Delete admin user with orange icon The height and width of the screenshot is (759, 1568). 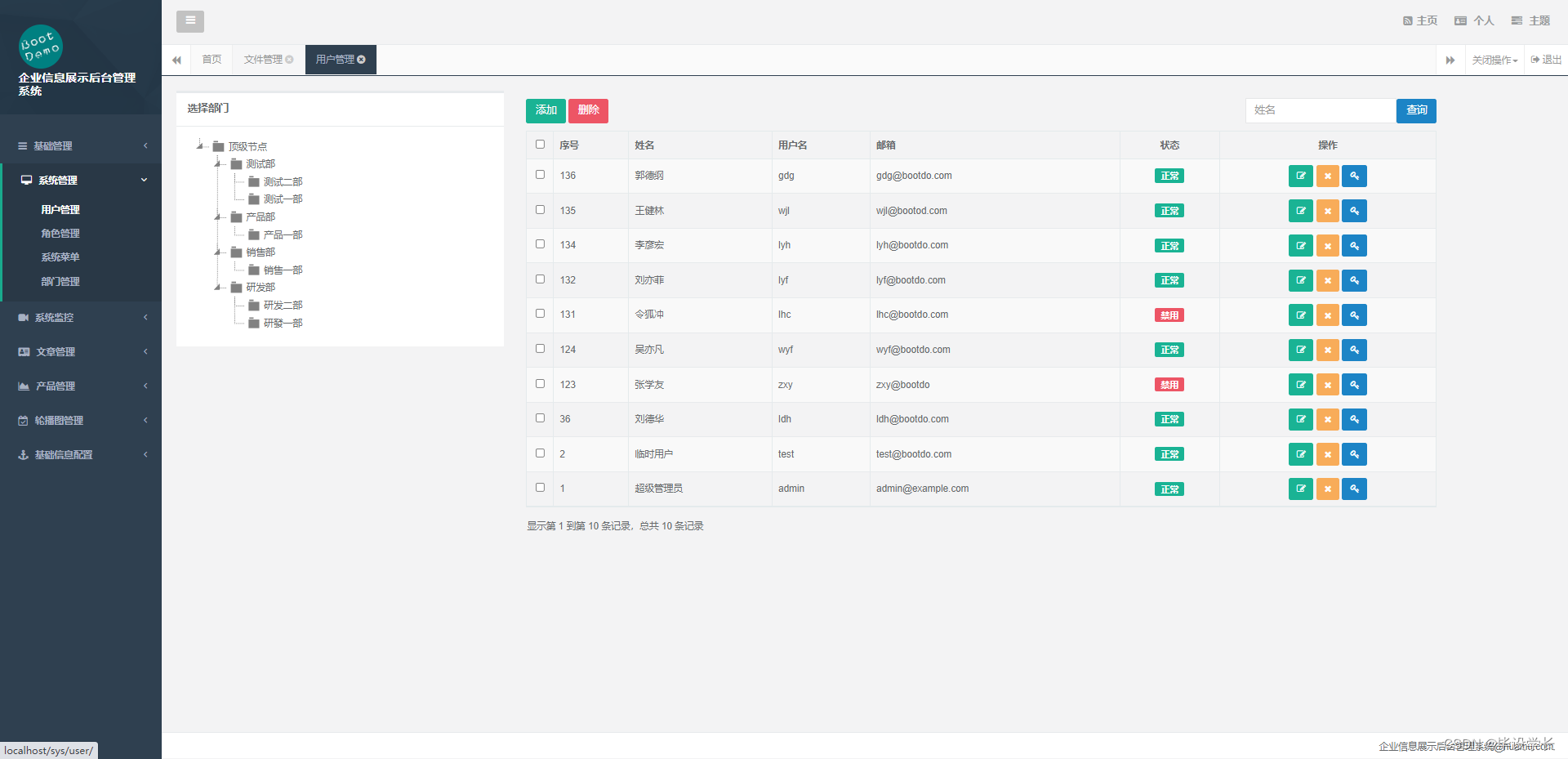[1327, 489]
